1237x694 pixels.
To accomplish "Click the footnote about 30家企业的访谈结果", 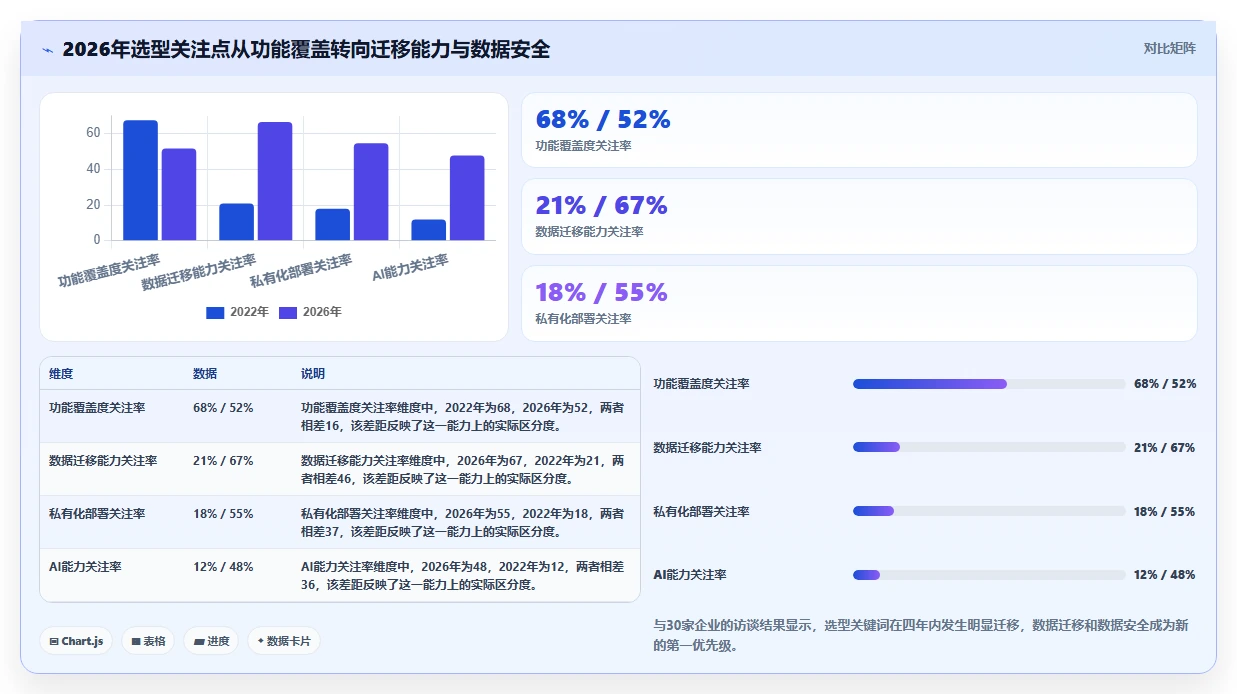I will coord(921,635).
